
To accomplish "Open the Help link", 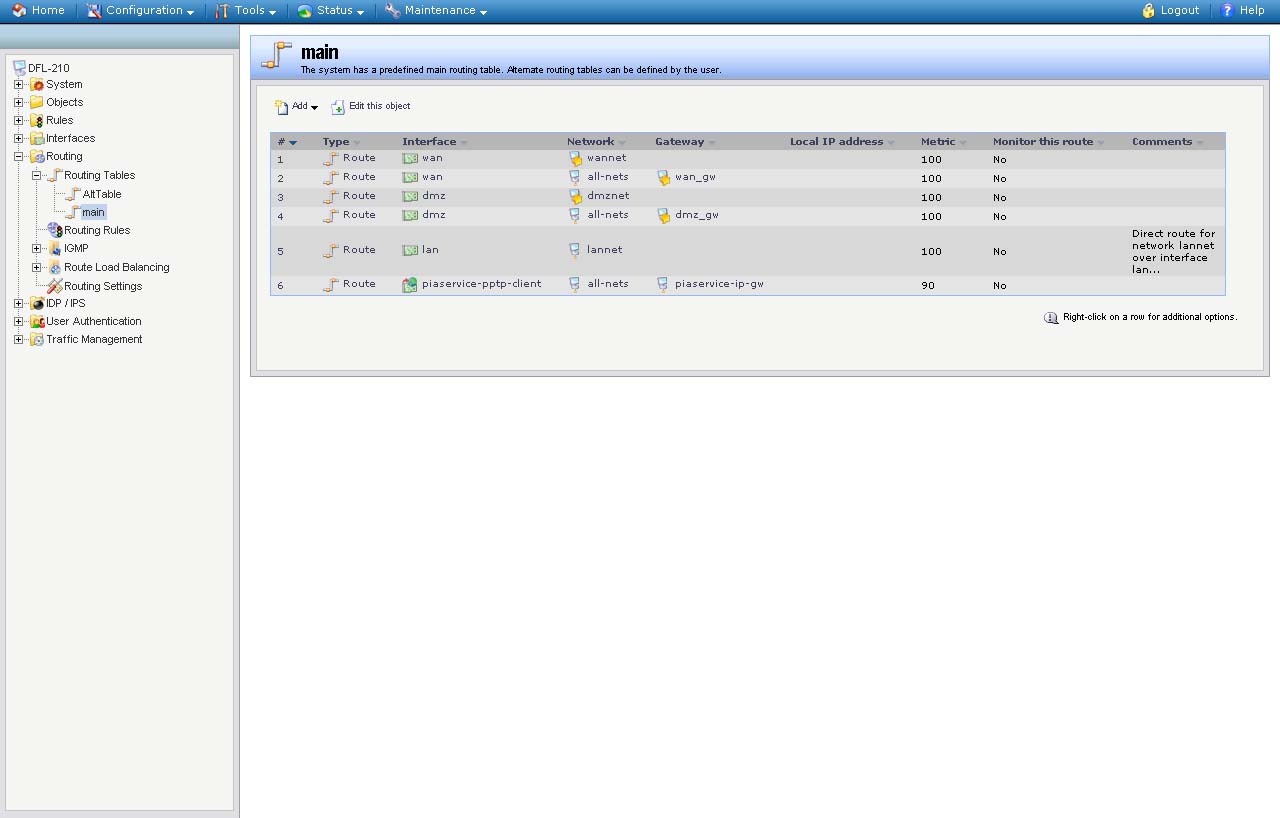I will (1243, 10).
